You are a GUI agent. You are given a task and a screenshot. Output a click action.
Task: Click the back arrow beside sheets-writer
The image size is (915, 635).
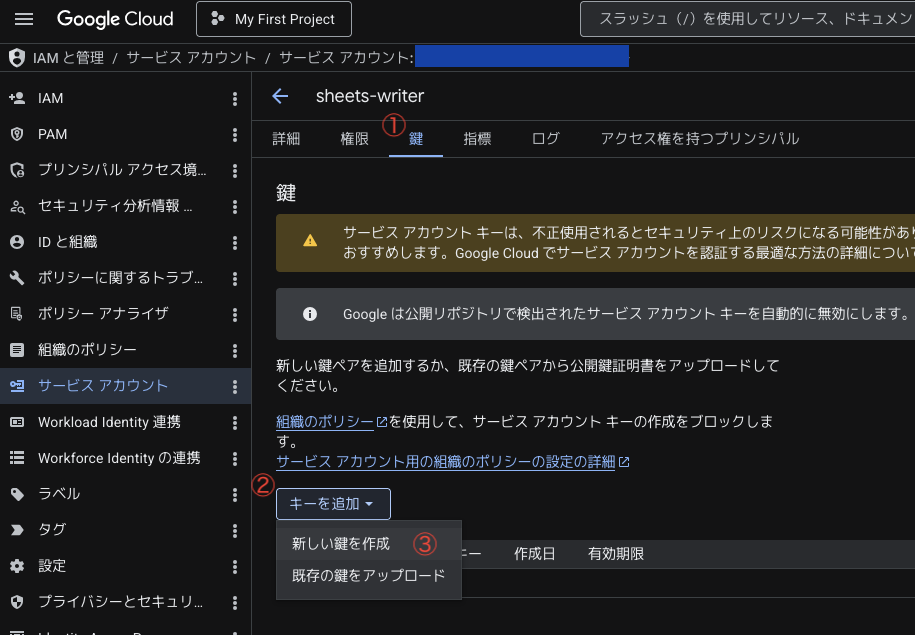pos(280,96)
